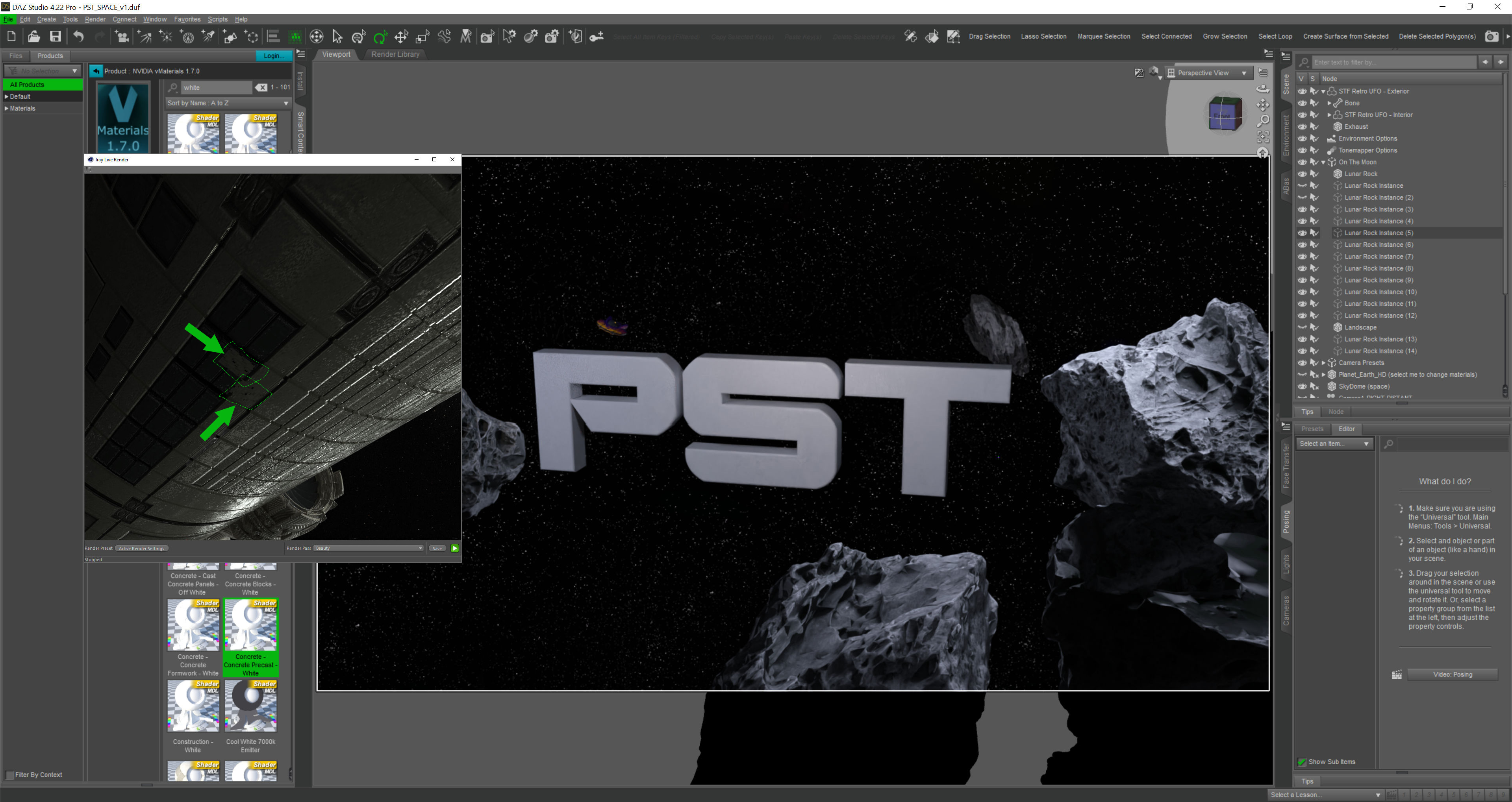The width and height of the screenshot is (1512, 802).
Task: Hide STF Retro UFO - Exterior with eye icon
Action: 1302,91
